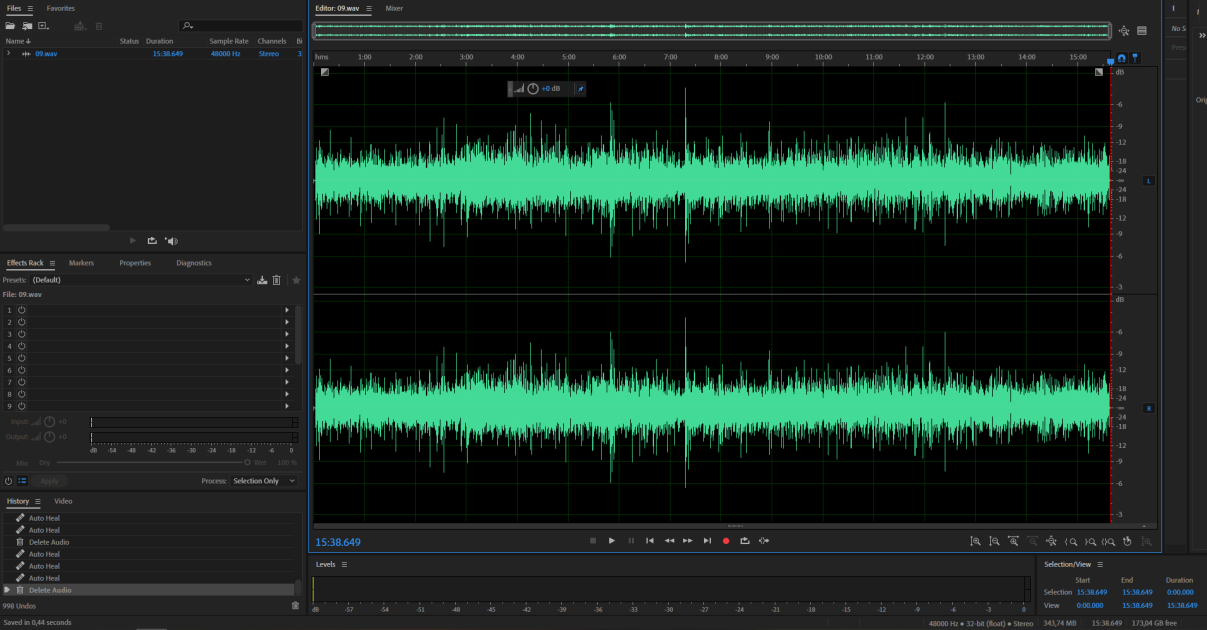
Task: Sort files by Sample Rate column
Action: coord(229,41)
